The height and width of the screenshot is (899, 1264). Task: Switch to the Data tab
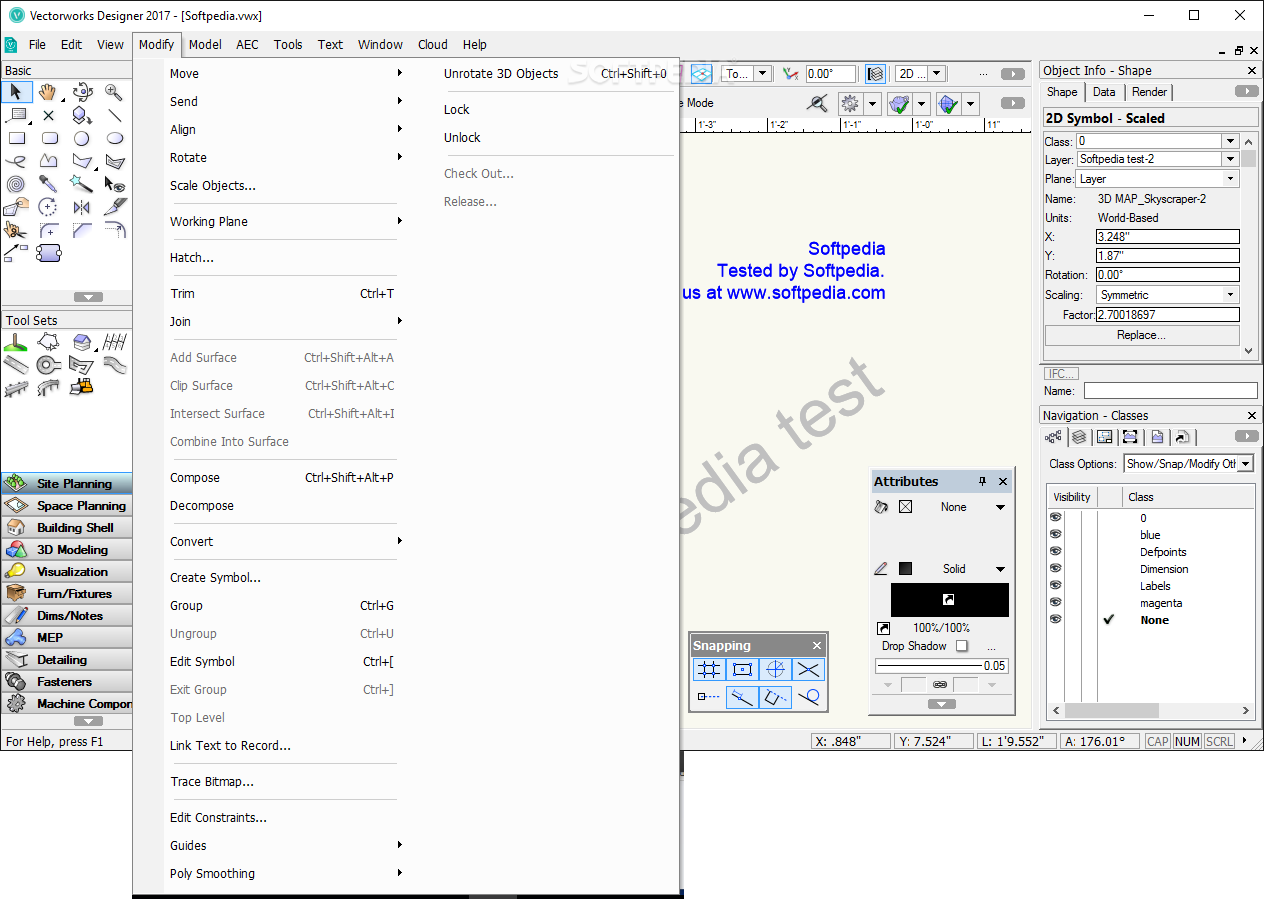click(1104, 92)
